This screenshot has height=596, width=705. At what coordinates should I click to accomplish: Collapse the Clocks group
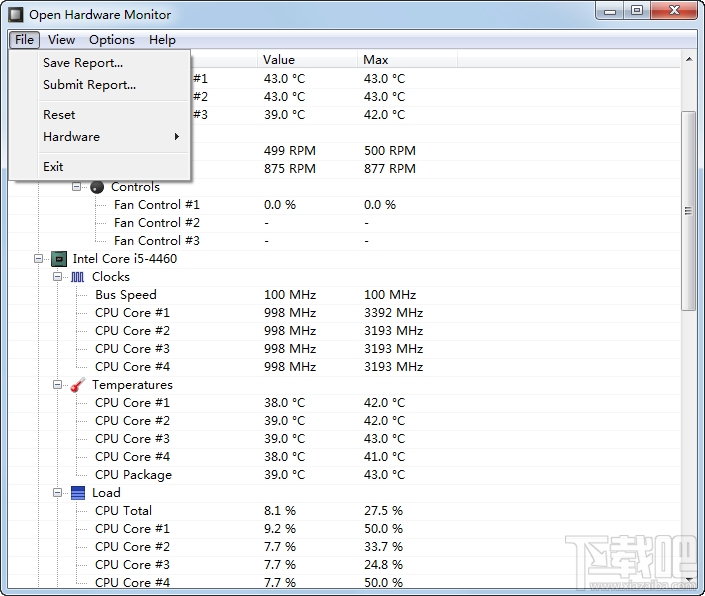[x=58, y=276]
